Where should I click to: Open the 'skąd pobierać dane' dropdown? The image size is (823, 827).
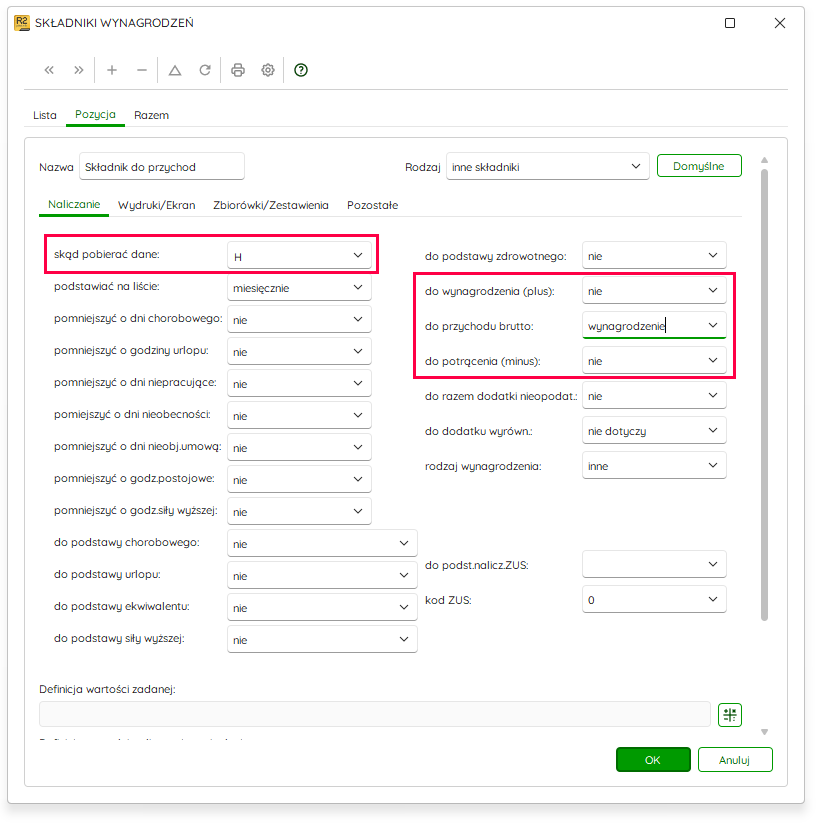pyautogui.click(x=299, y=255)
